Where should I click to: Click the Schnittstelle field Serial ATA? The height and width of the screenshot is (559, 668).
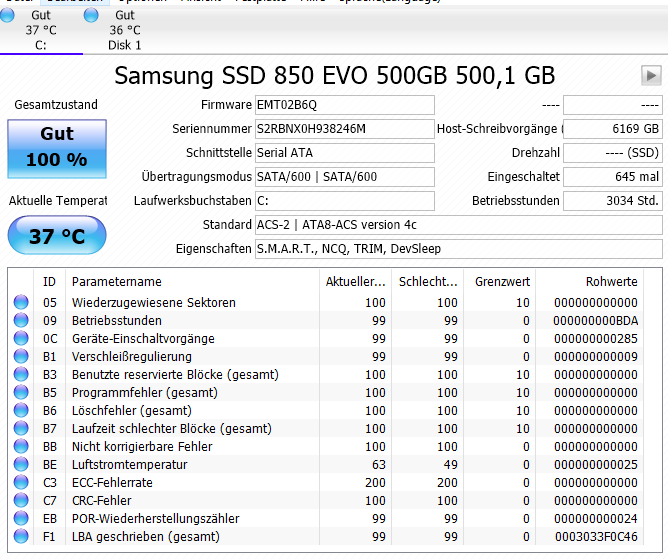[x=345, y=153]
